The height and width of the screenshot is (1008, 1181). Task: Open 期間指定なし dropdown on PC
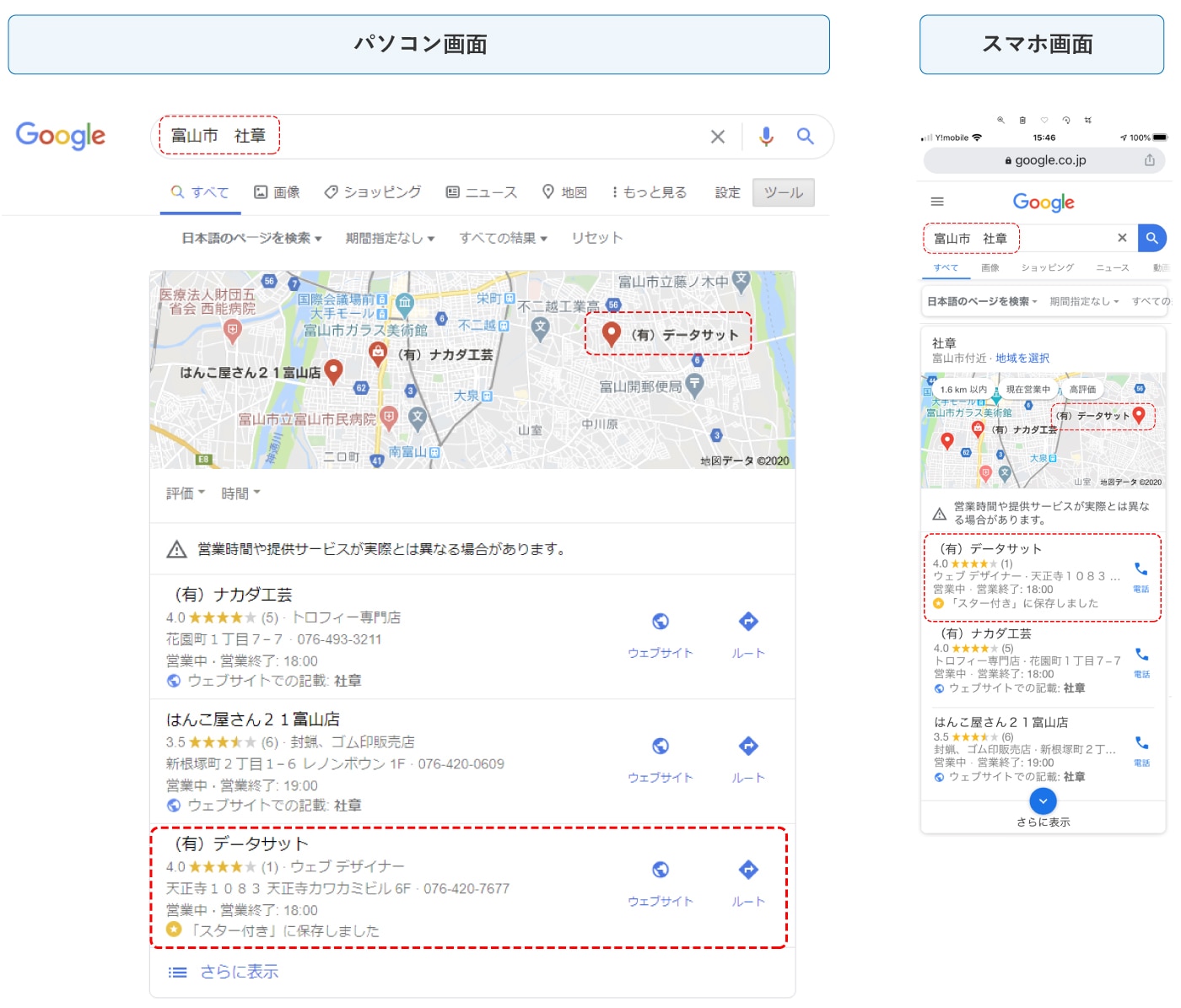click(390, 239)
